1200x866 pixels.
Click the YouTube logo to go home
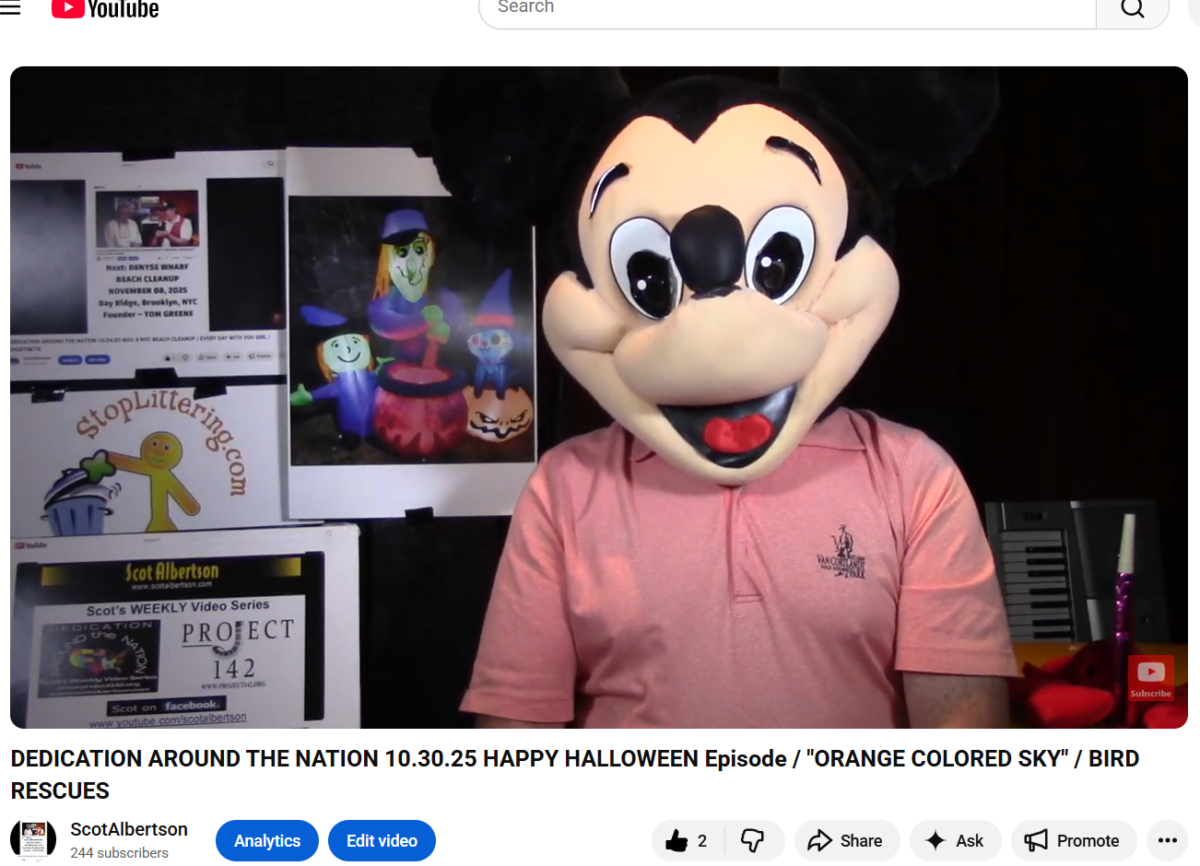tap(105, 9)
